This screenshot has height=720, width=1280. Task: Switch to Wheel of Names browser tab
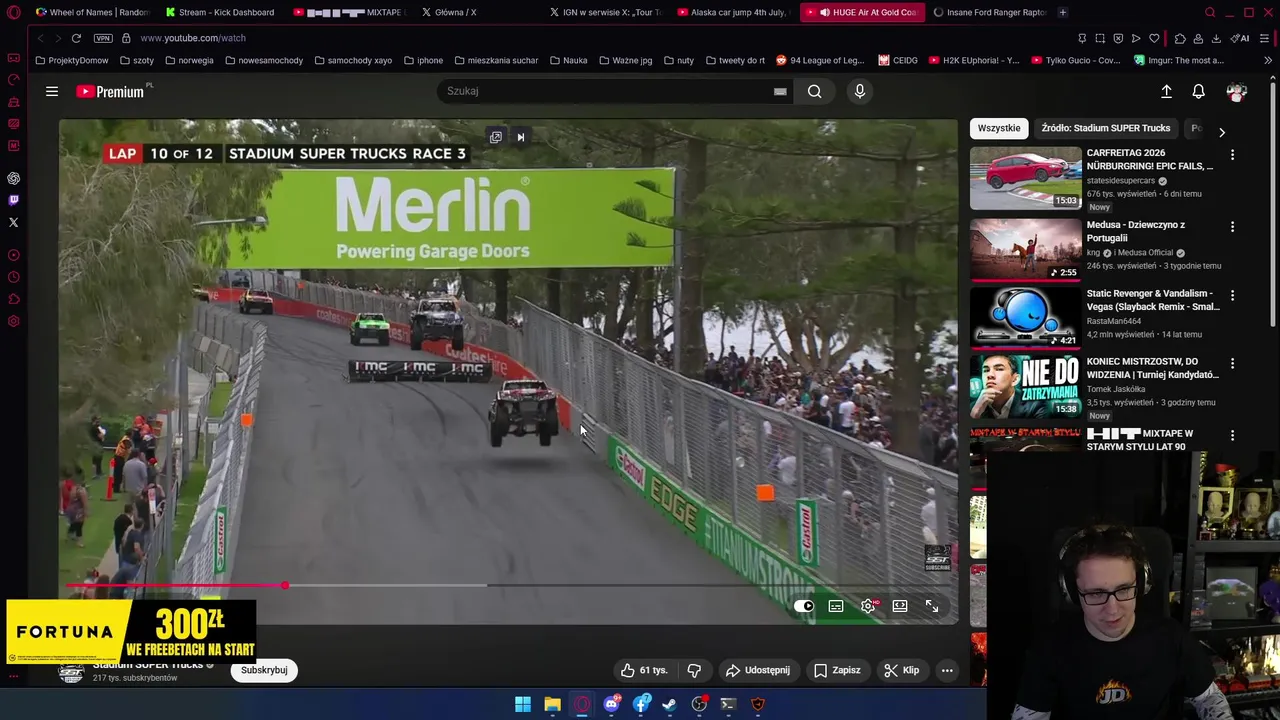click(92, 12)
